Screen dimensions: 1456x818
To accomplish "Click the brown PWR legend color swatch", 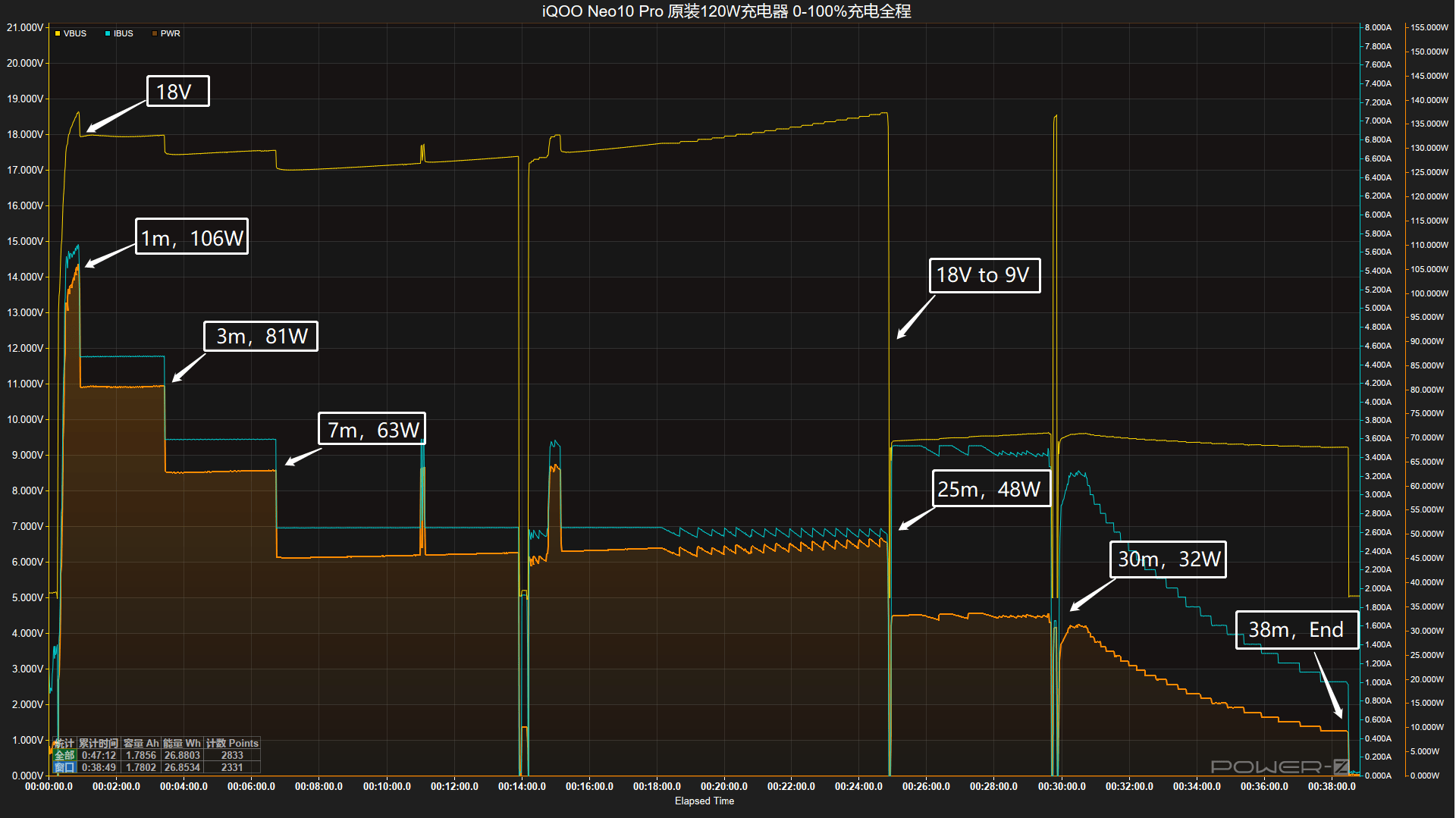I will click(155, 33).
